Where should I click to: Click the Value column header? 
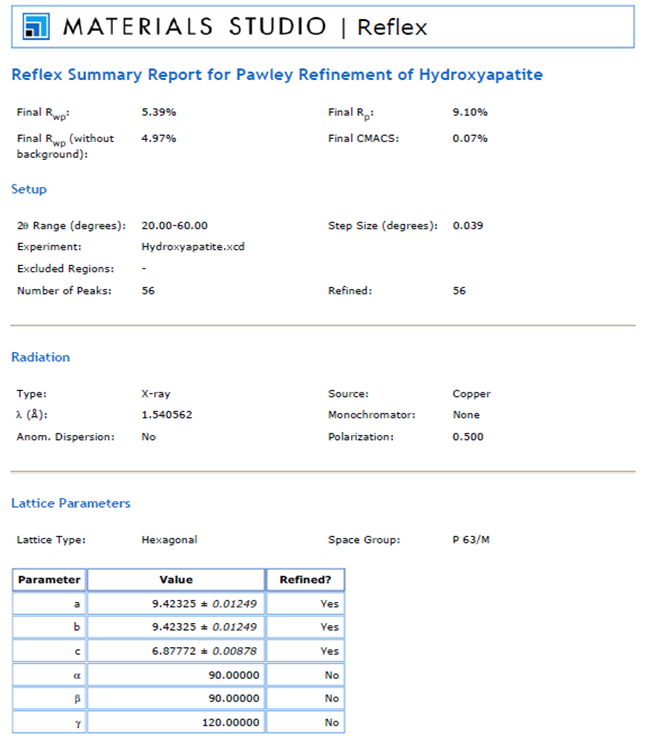(x=176, y=579)
